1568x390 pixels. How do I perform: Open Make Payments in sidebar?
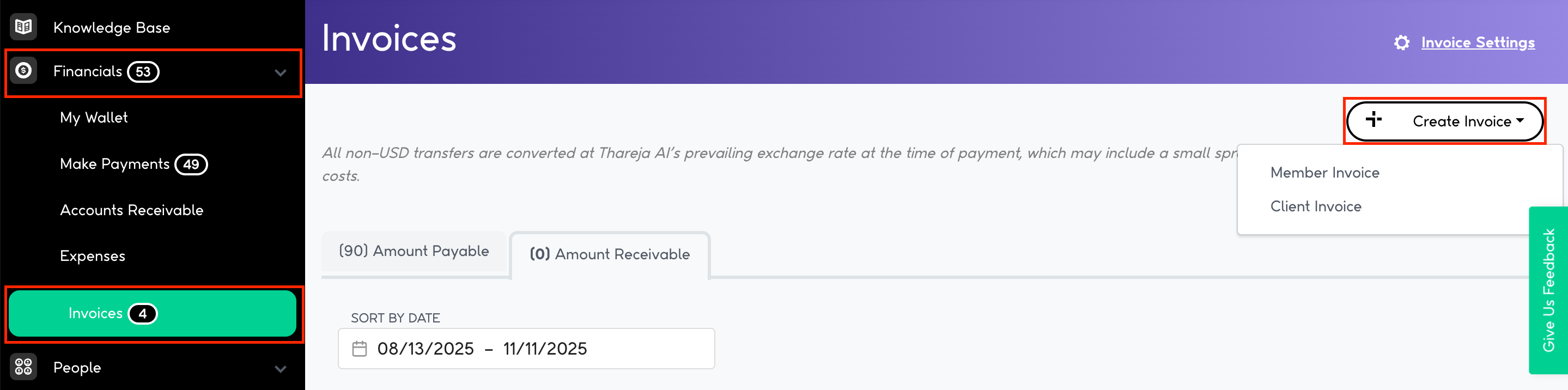coord(114,163)
